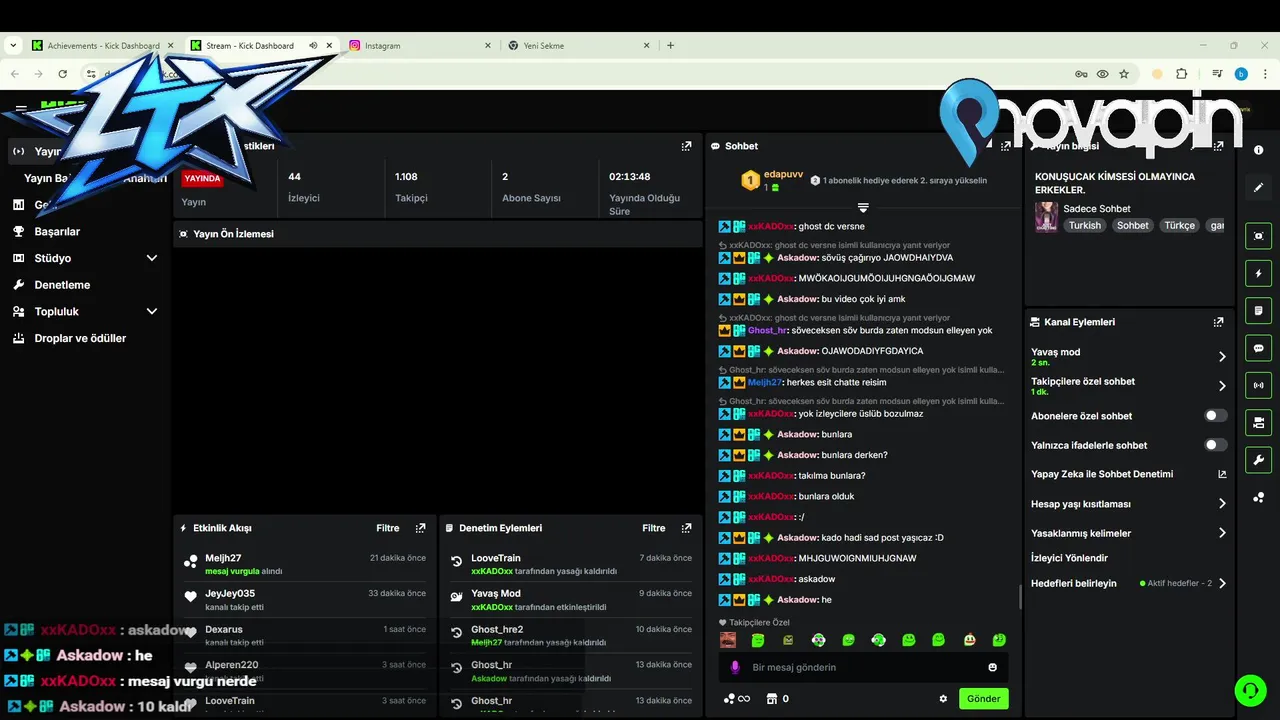The height and width of the screenshot is (720, 1280).
Task: Pop out the Denetim Eylemleri panel
Action: click(686, 528)
